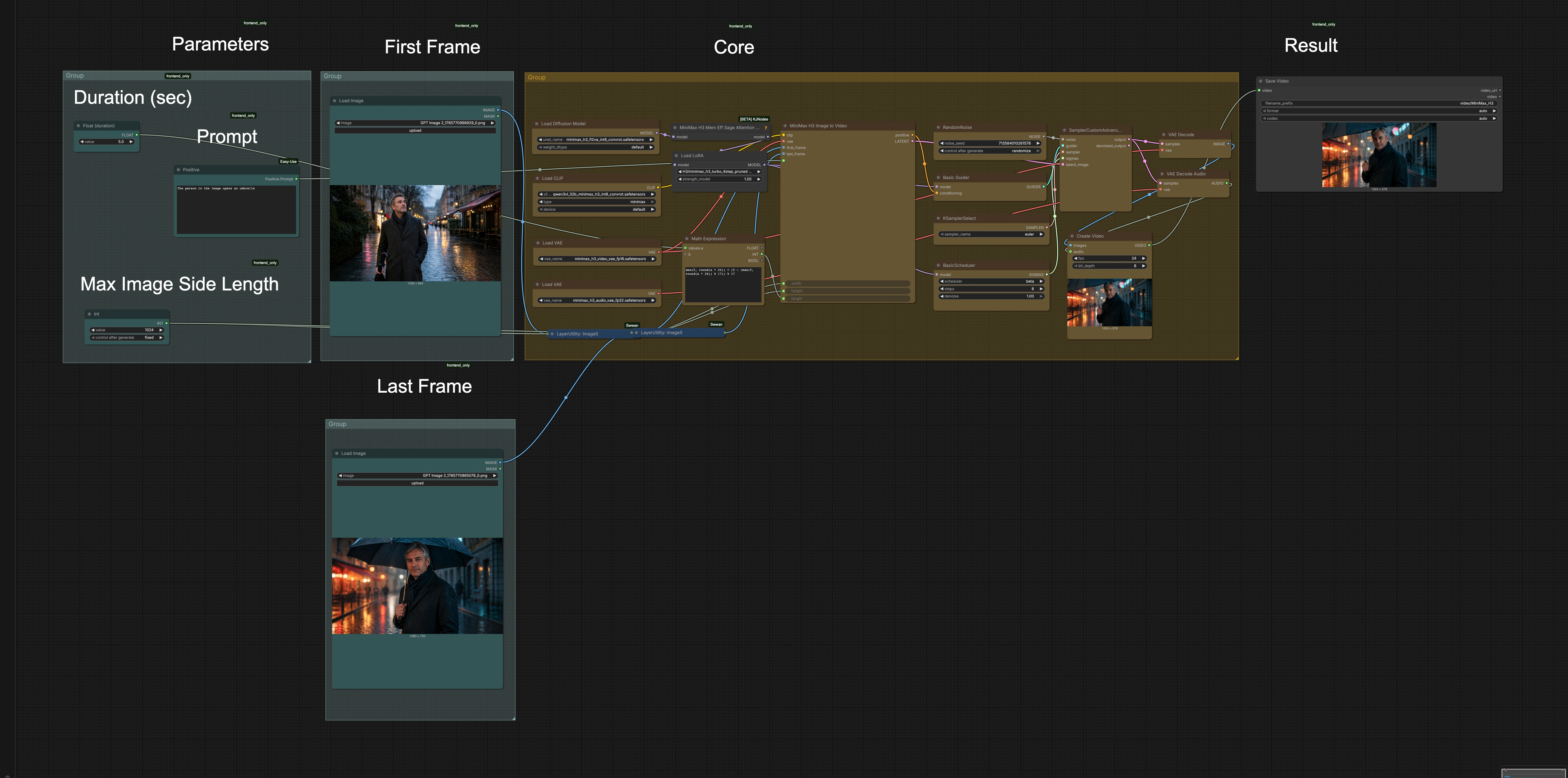This screenshot has width=1568, height=778.
Task: Click the FLOAT output port on Float (duration)
Action: (x=137, y=135)
